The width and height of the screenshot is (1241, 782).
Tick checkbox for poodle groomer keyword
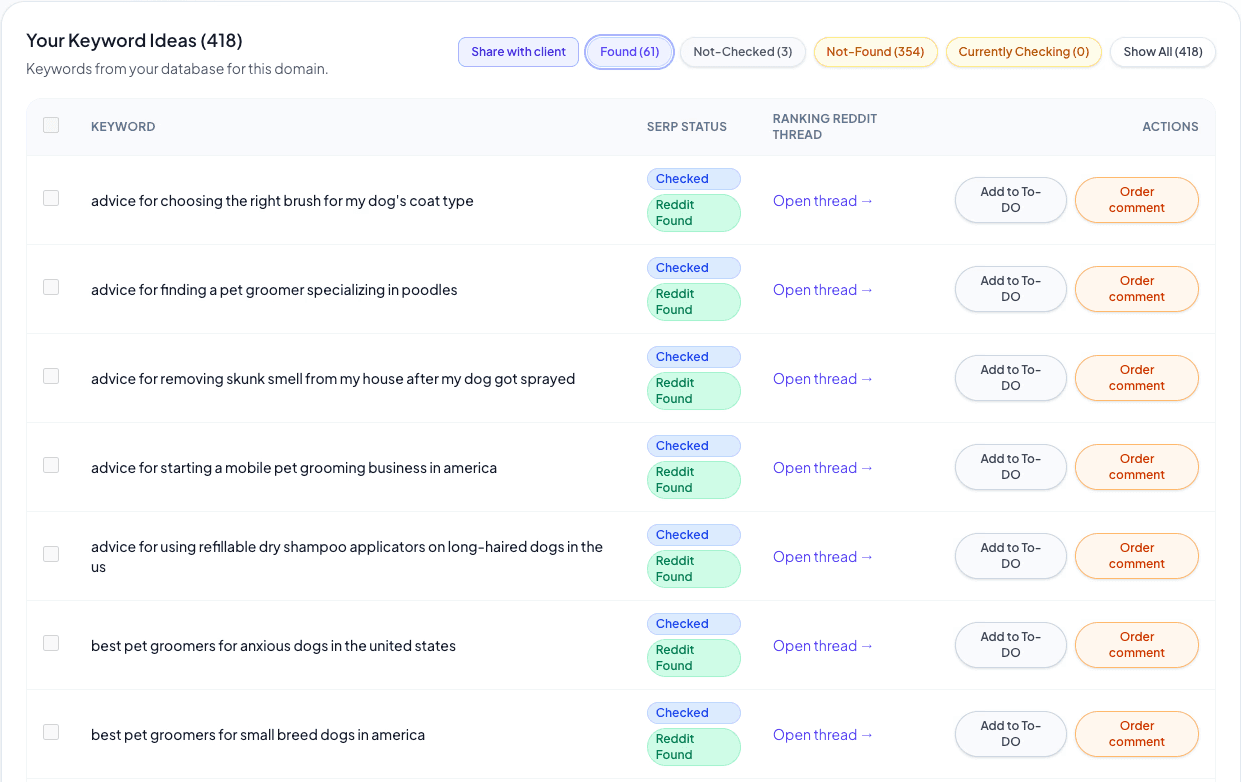(x=51, y=287)
